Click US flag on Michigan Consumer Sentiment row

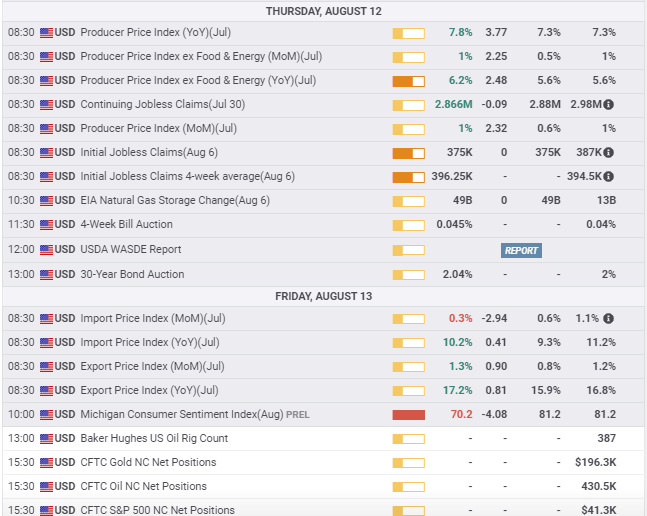point(46,415)
